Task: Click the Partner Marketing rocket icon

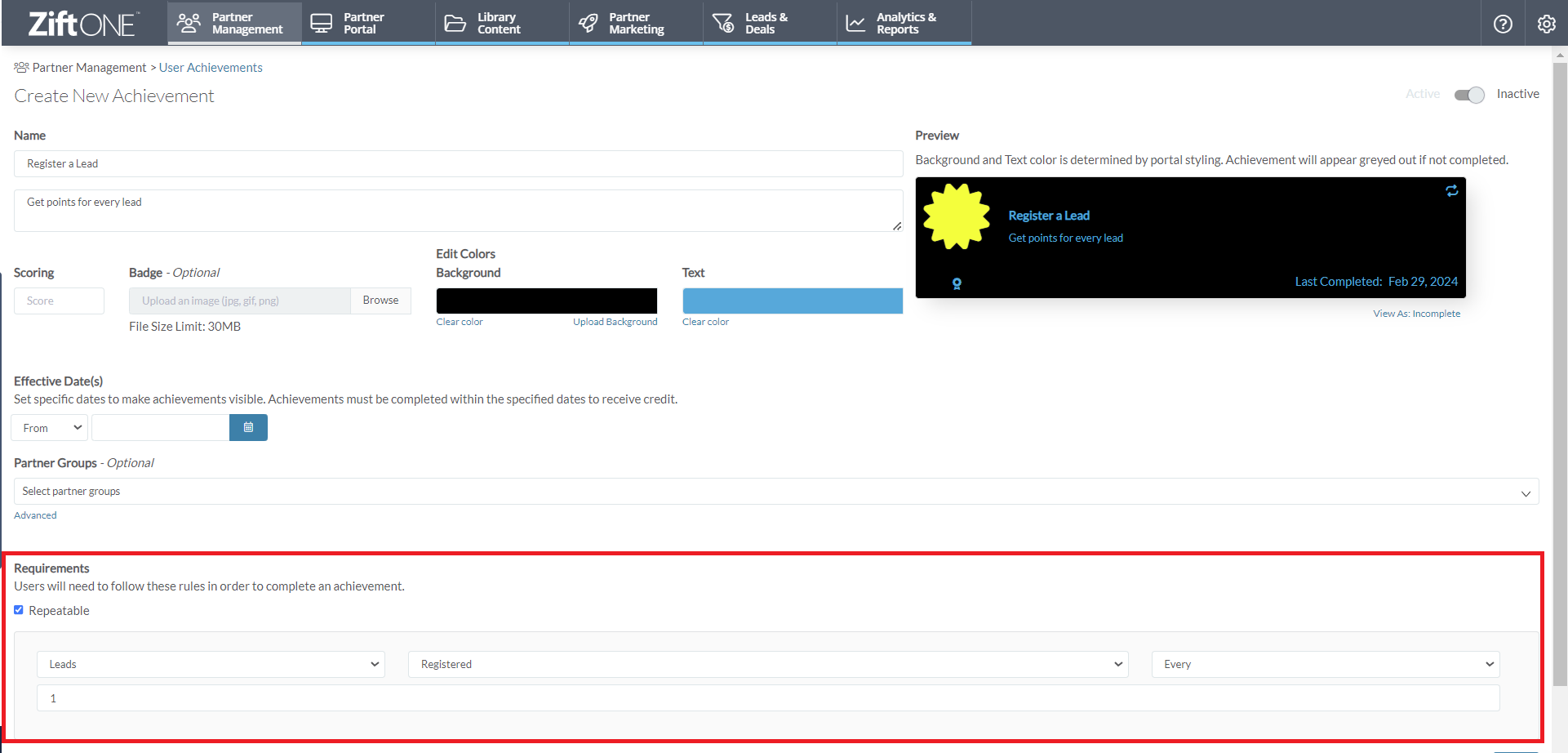Action: click(x=588, y=23)
